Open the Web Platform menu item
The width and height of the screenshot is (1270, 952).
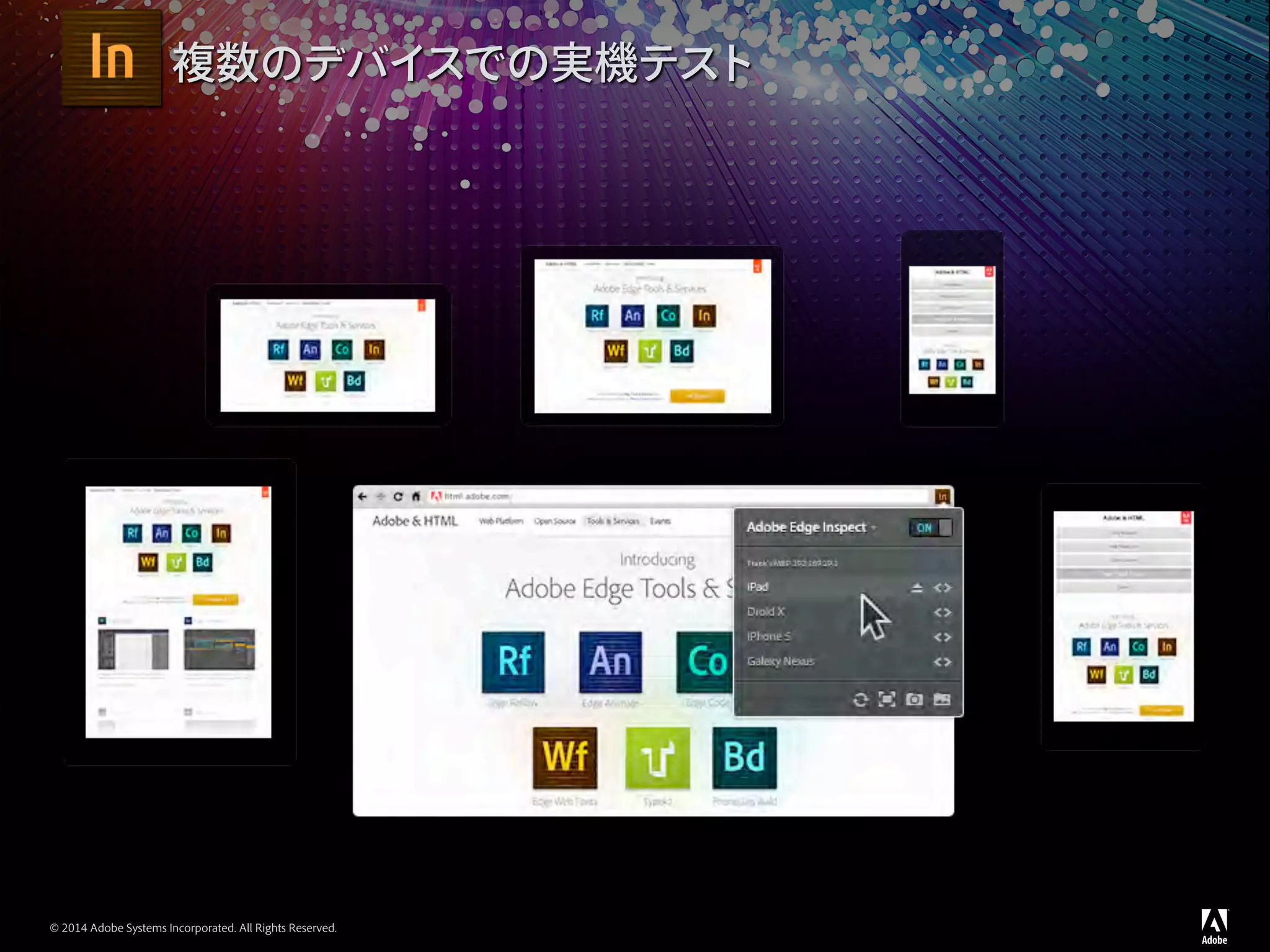(x=501, y=521)
